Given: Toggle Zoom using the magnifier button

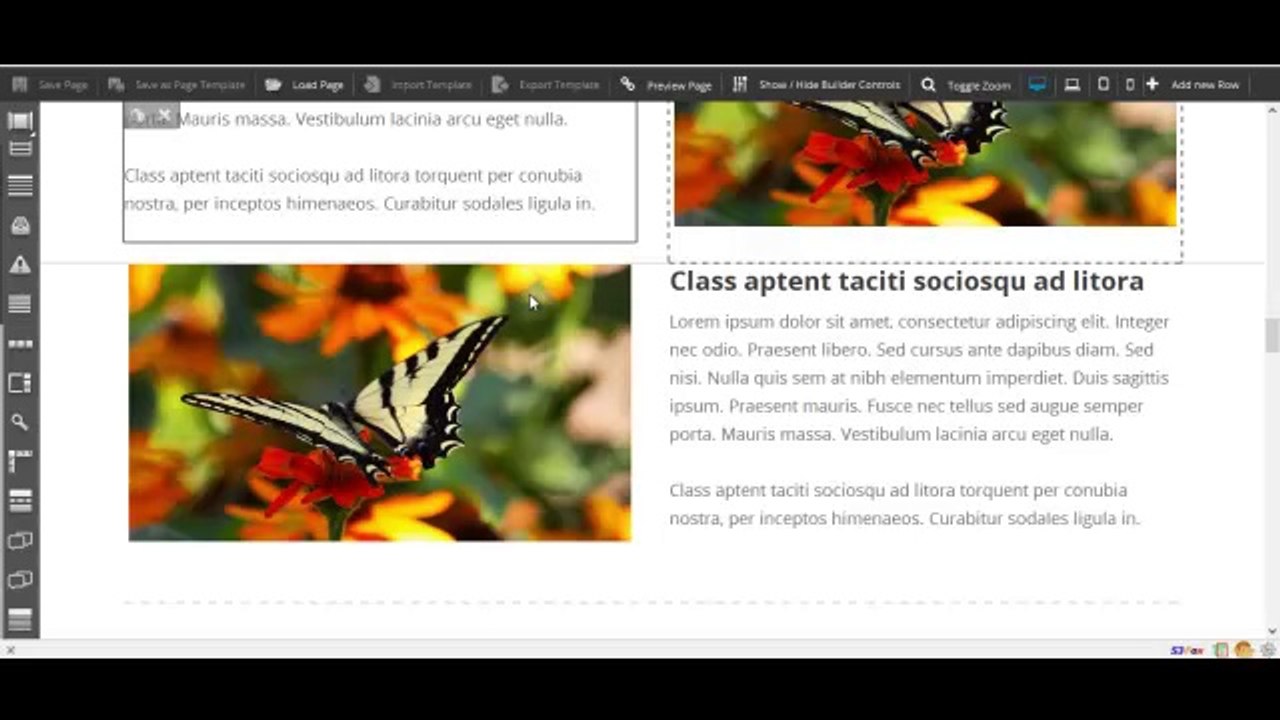Looking at the screenshot, I should click(x=966, y=85).
